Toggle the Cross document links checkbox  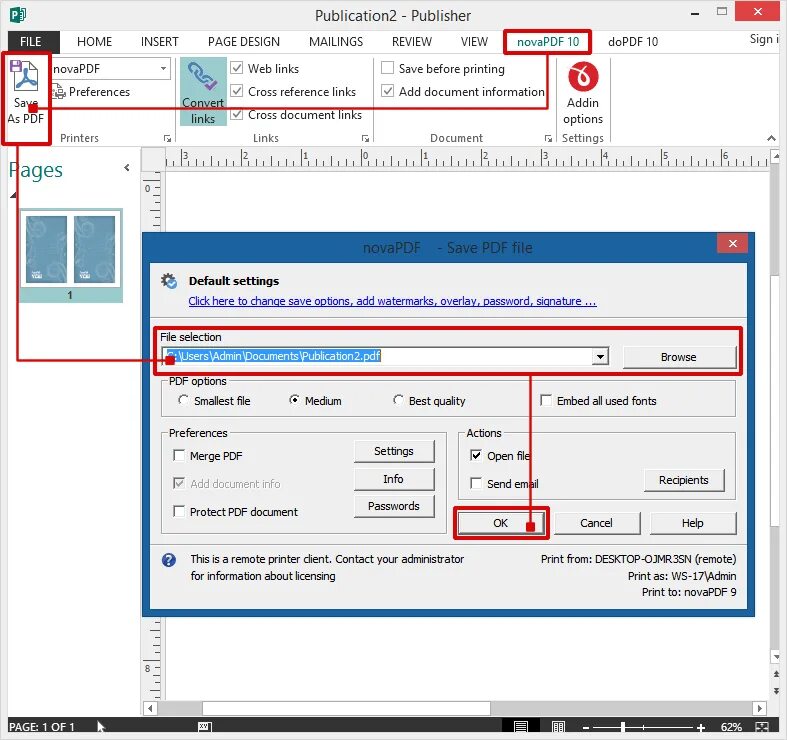[236, 114]
